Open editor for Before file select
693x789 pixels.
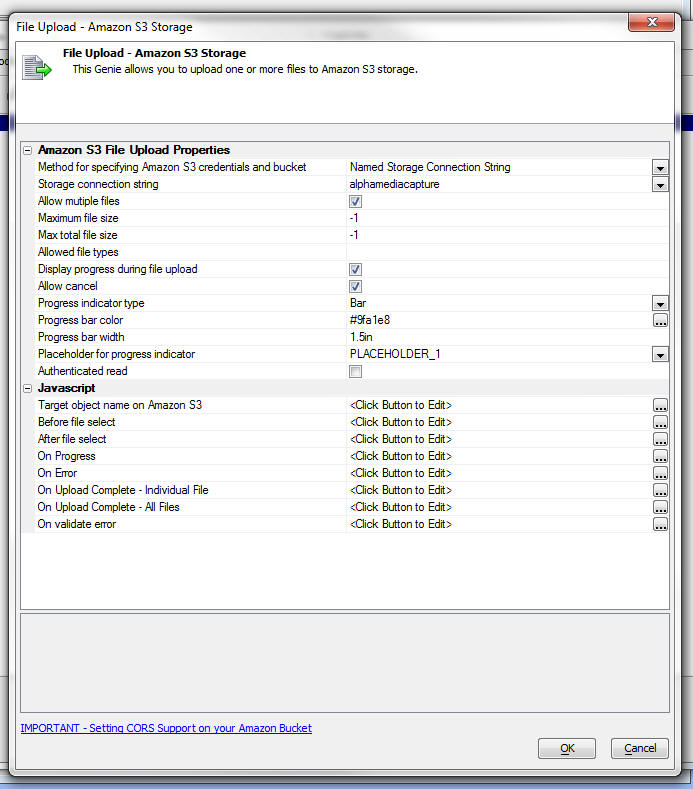pos(660,422)
